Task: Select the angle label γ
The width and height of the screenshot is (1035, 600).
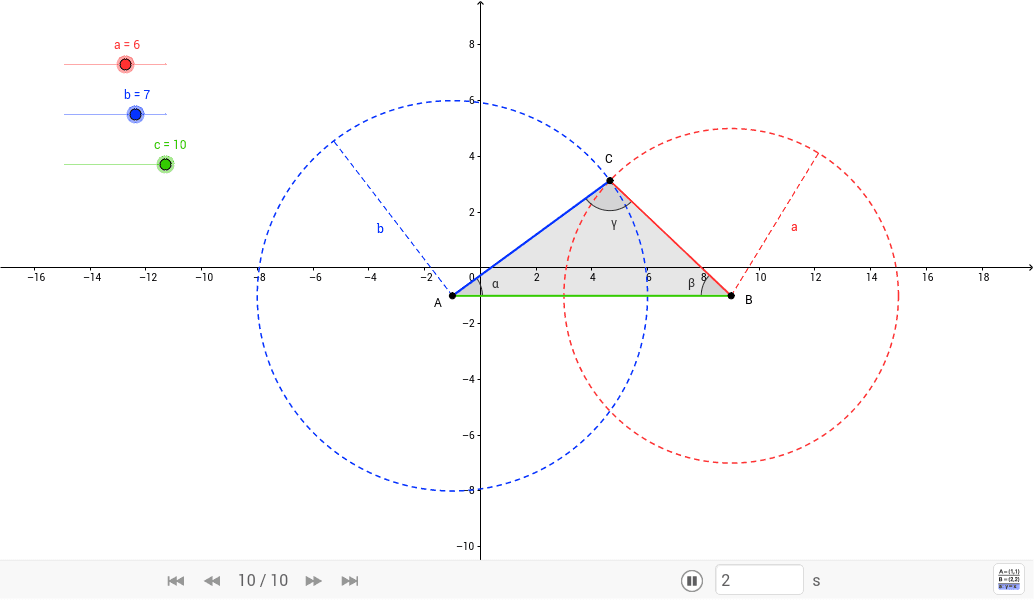Action: pos(614,224)
